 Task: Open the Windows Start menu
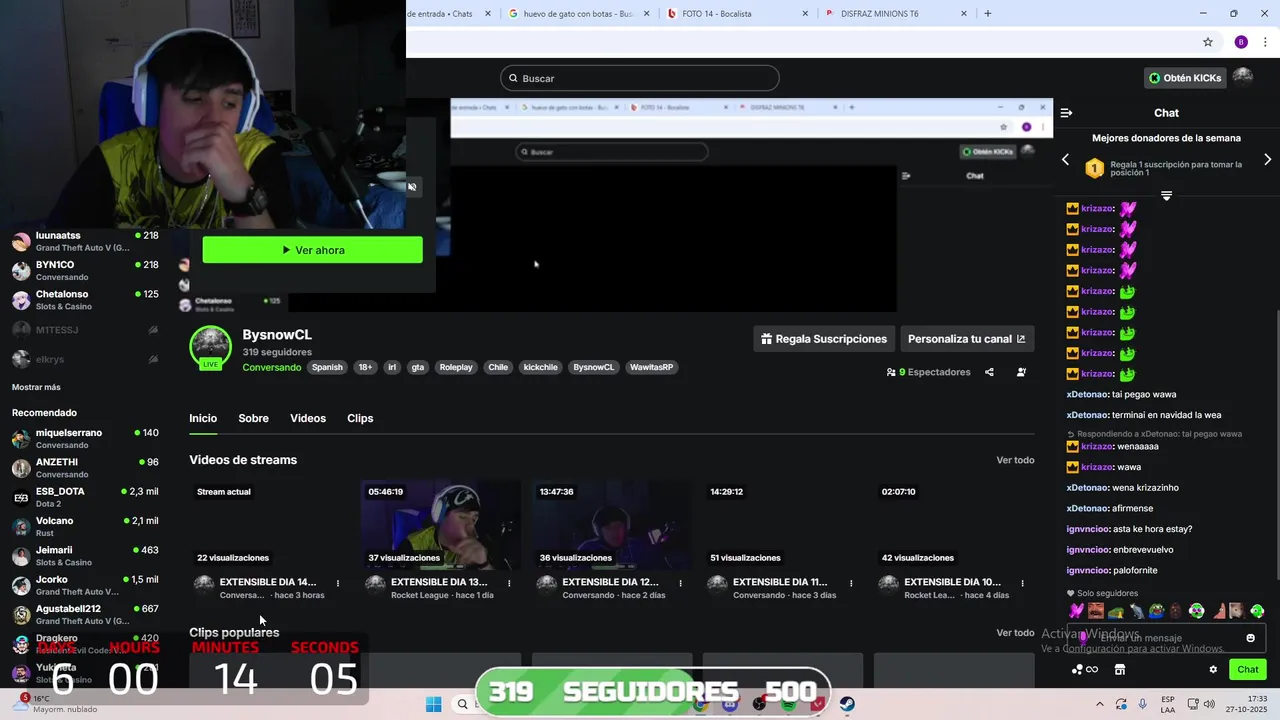tap(433, 704)
